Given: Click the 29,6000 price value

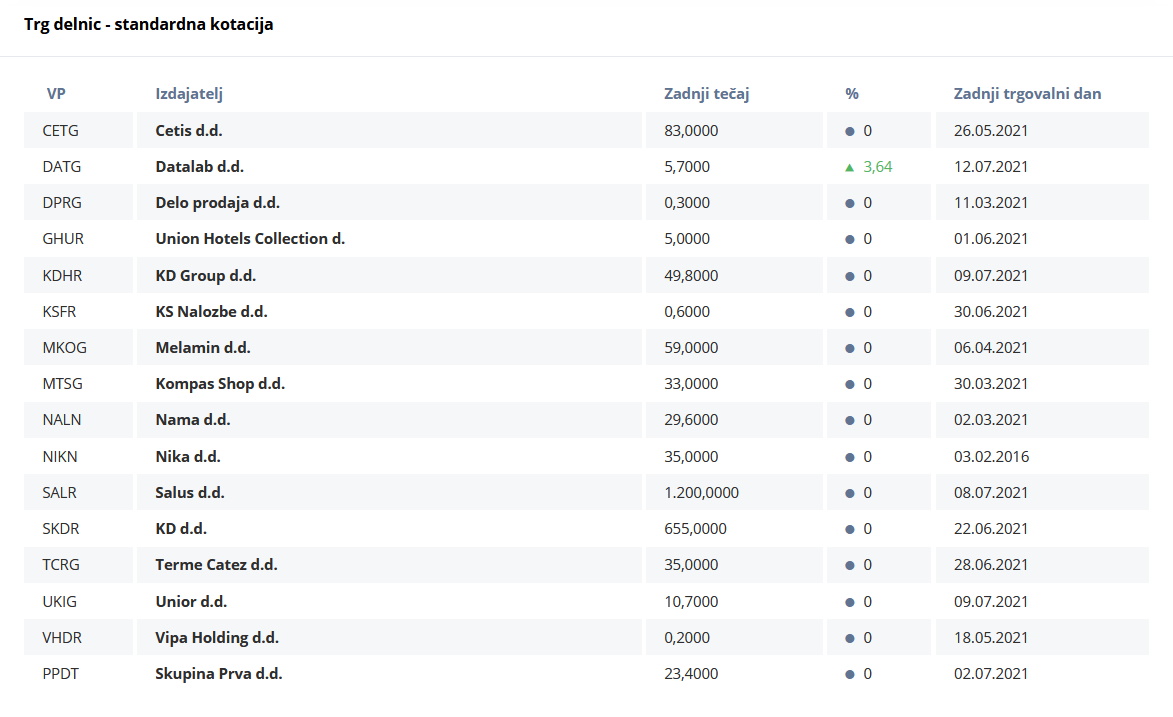Looking at the screenshot, I should pos(691,419).
